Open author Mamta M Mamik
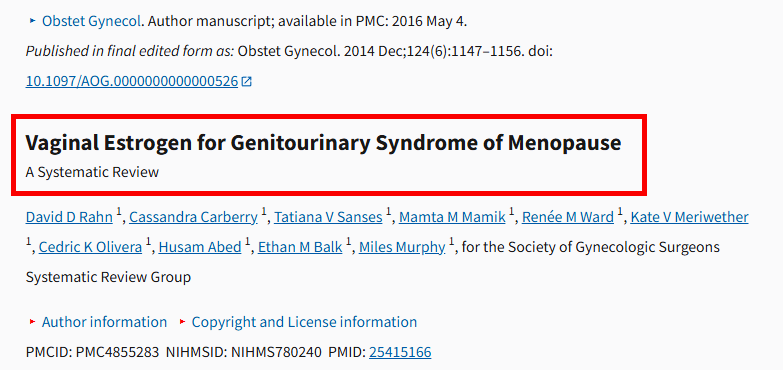Image resolution: width=783 pixels, height=370 pixels. pyautogui.click(x=452, y=217)
